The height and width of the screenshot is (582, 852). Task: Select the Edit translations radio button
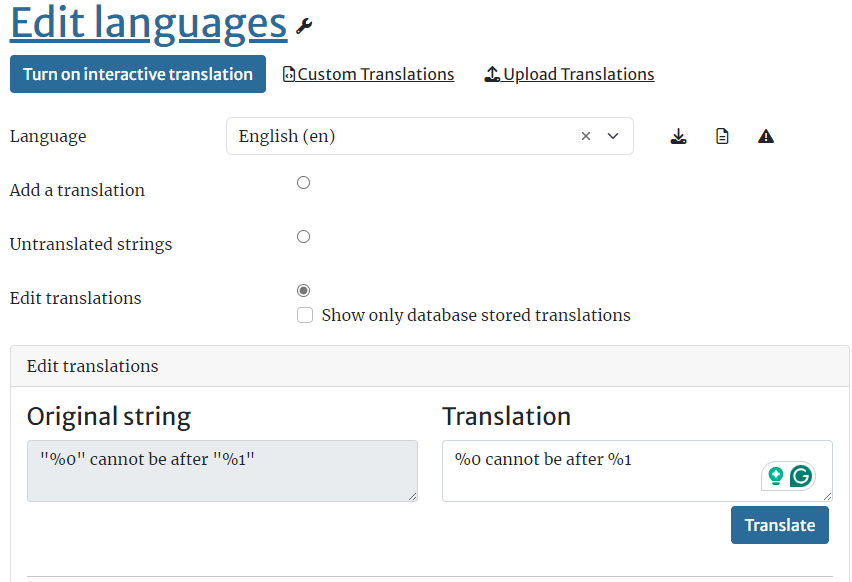pos(304,290)
